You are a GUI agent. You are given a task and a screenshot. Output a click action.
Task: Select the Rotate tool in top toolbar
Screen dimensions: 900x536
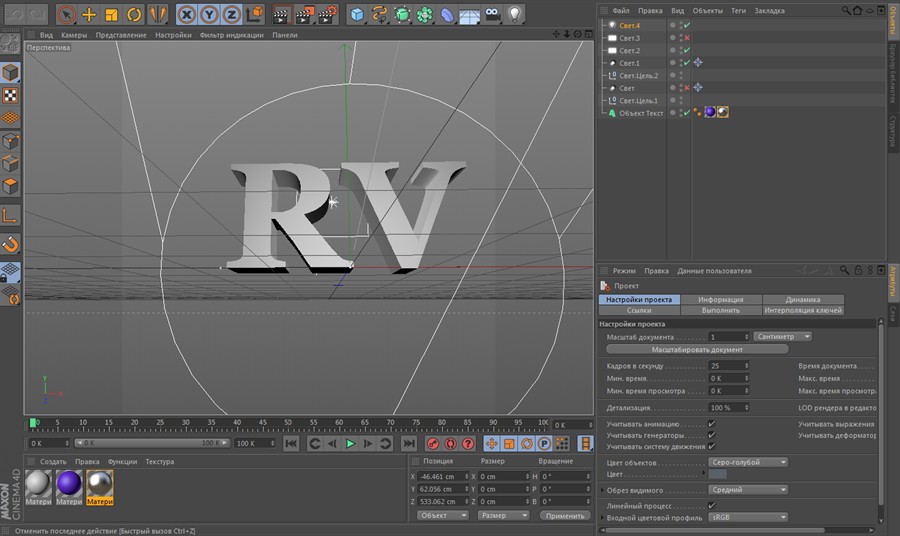tap(134, 14)
